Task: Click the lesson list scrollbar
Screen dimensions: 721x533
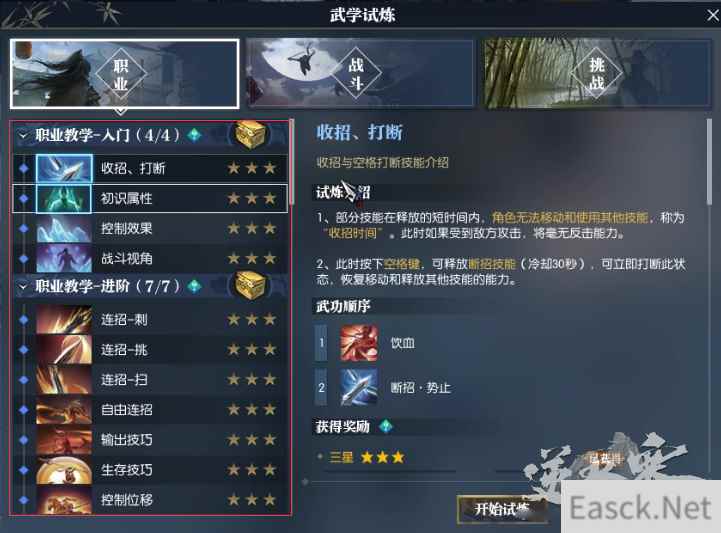Action: pyautogui.click(x=291, y=162)
